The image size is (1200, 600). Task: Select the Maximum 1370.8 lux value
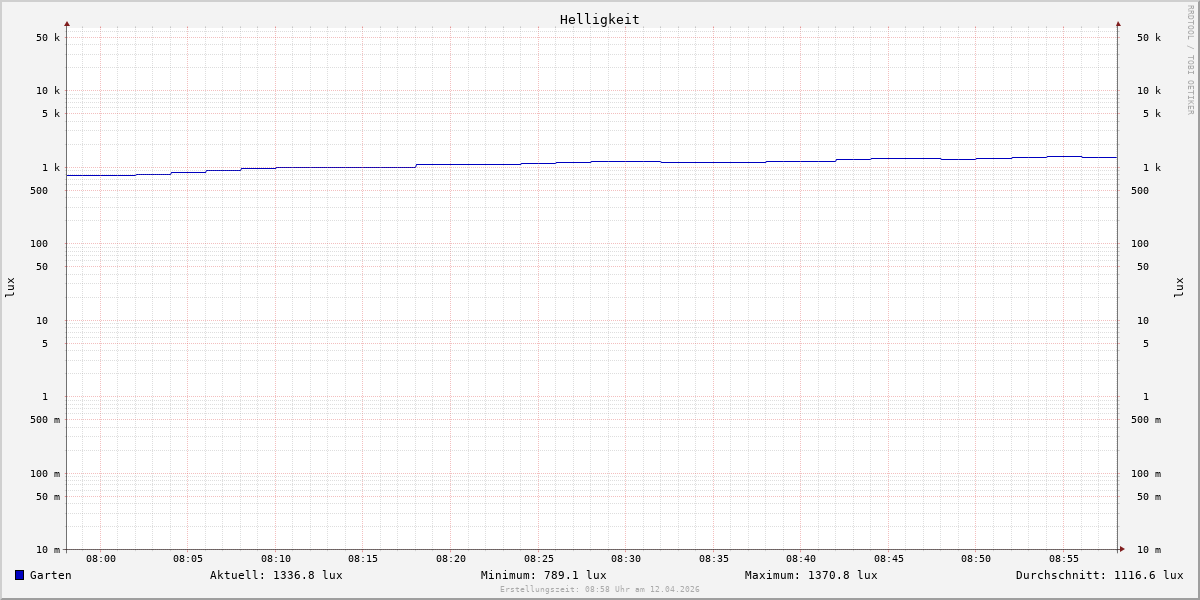click(x=811, y=575)
